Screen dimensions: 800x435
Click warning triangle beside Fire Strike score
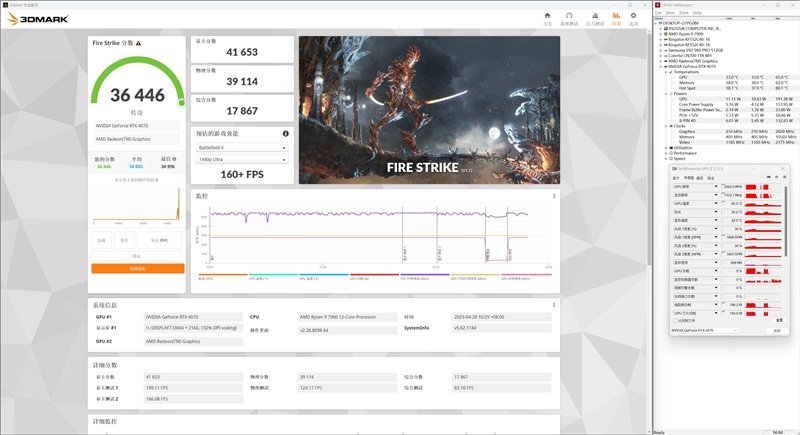tap(138, 43)
